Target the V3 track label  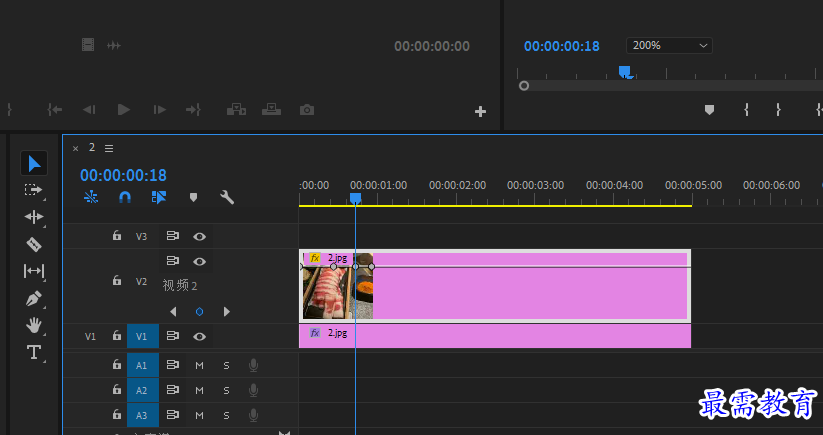click(x=142, y=237)
